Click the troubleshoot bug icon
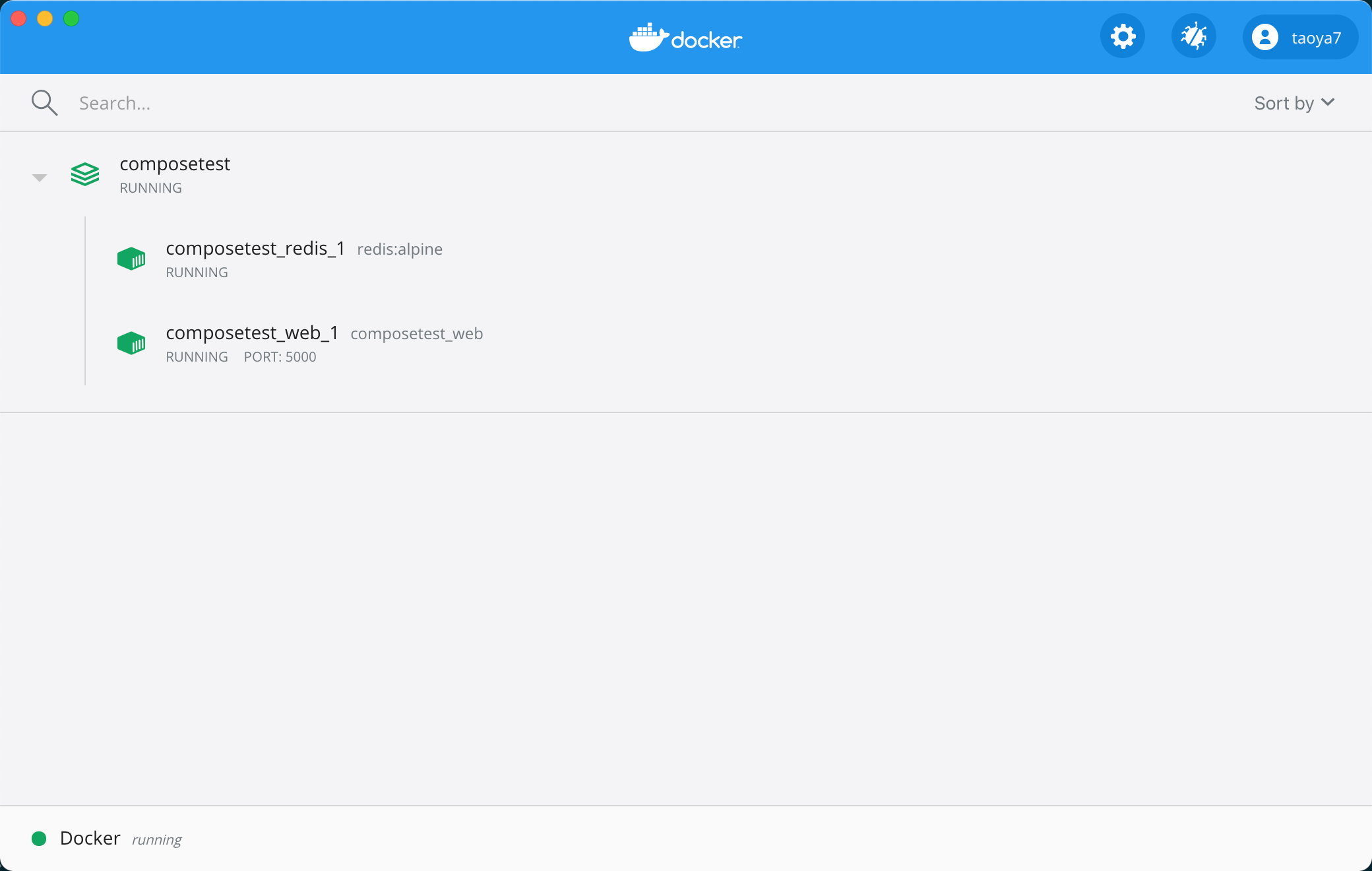1372x871 pixels. point(1194,37)
